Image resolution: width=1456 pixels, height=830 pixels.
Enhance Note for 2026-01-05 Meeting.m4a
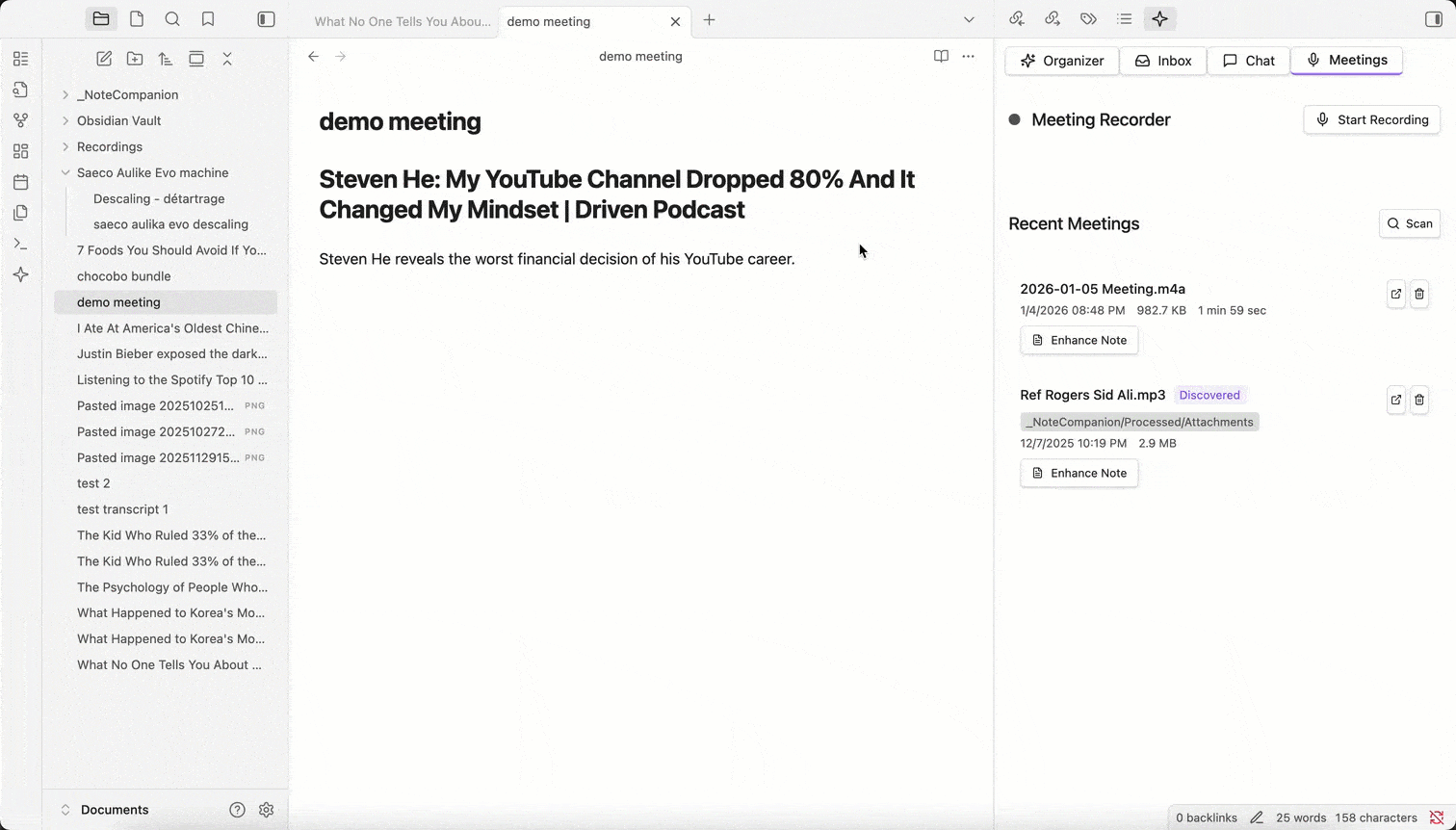pos(1079,340)
